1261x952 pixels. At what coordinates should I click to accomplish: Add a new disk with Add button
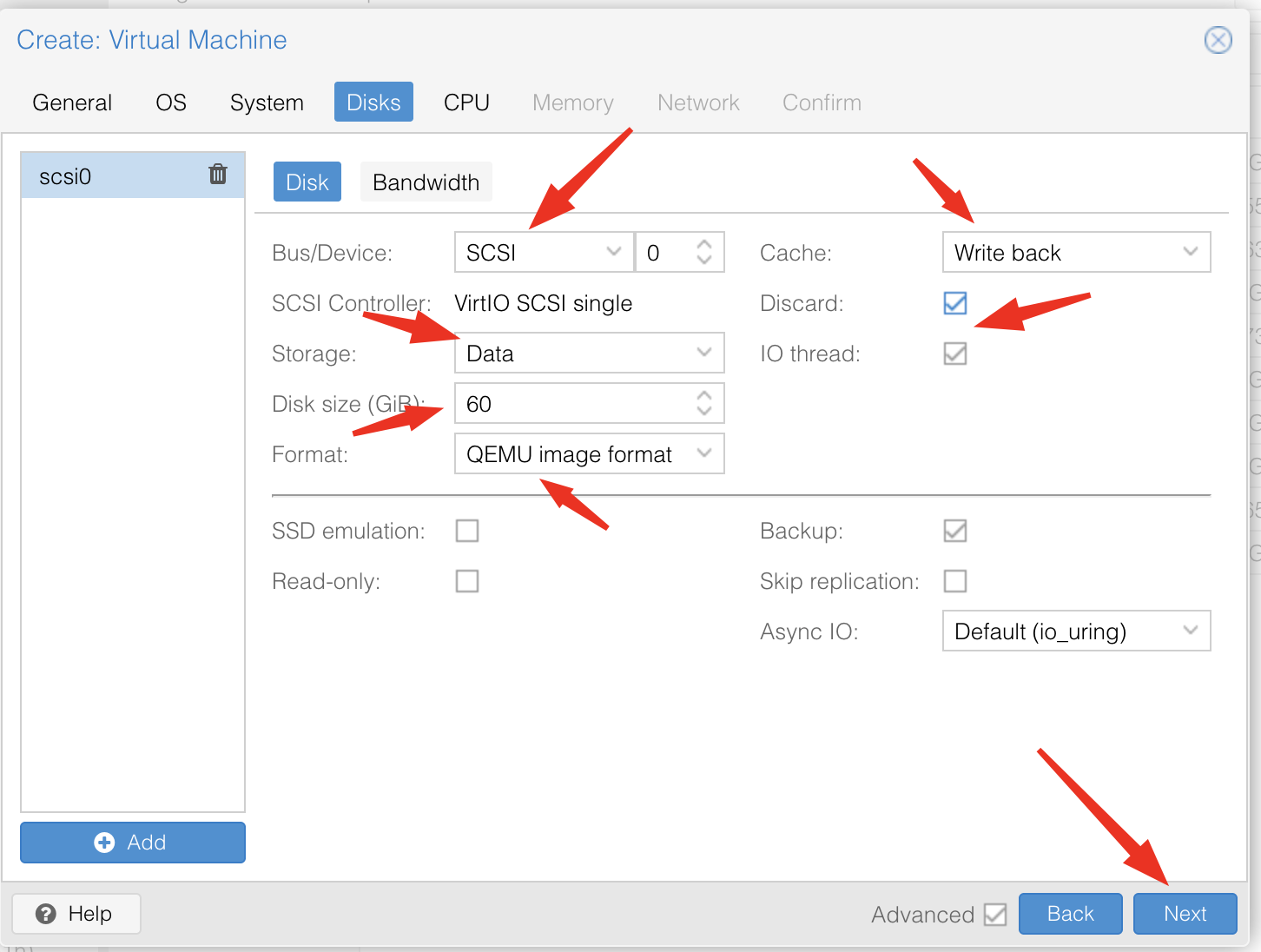[x=133, y=843]
